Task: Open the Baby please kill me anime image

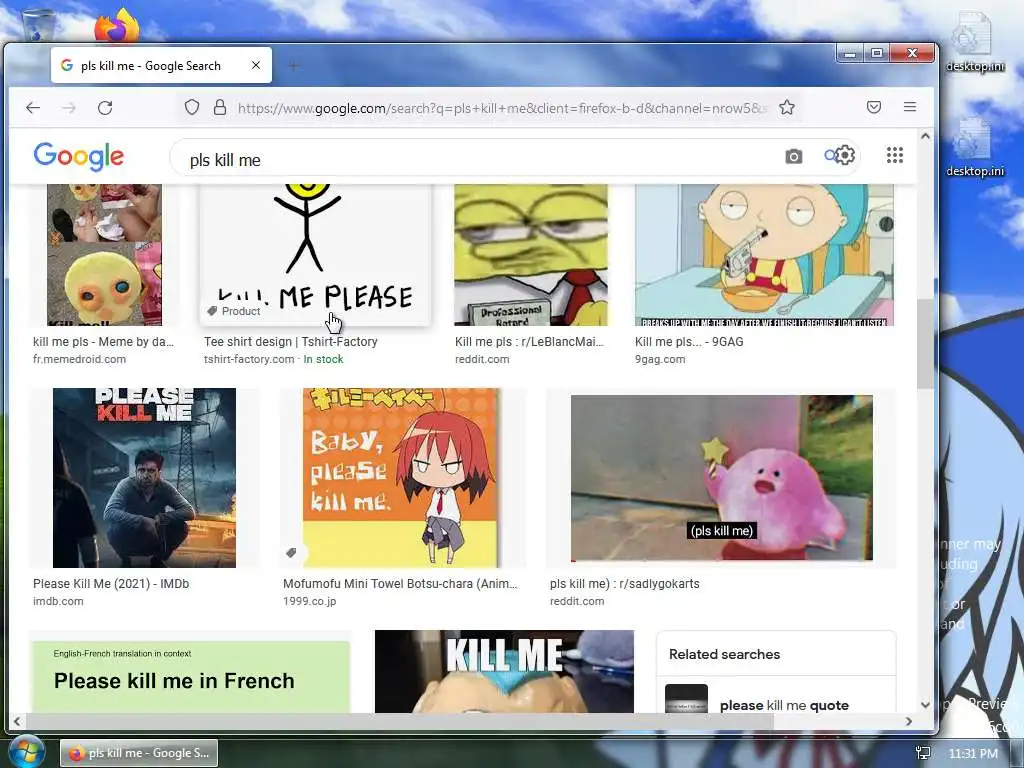Action: [400, 478]
